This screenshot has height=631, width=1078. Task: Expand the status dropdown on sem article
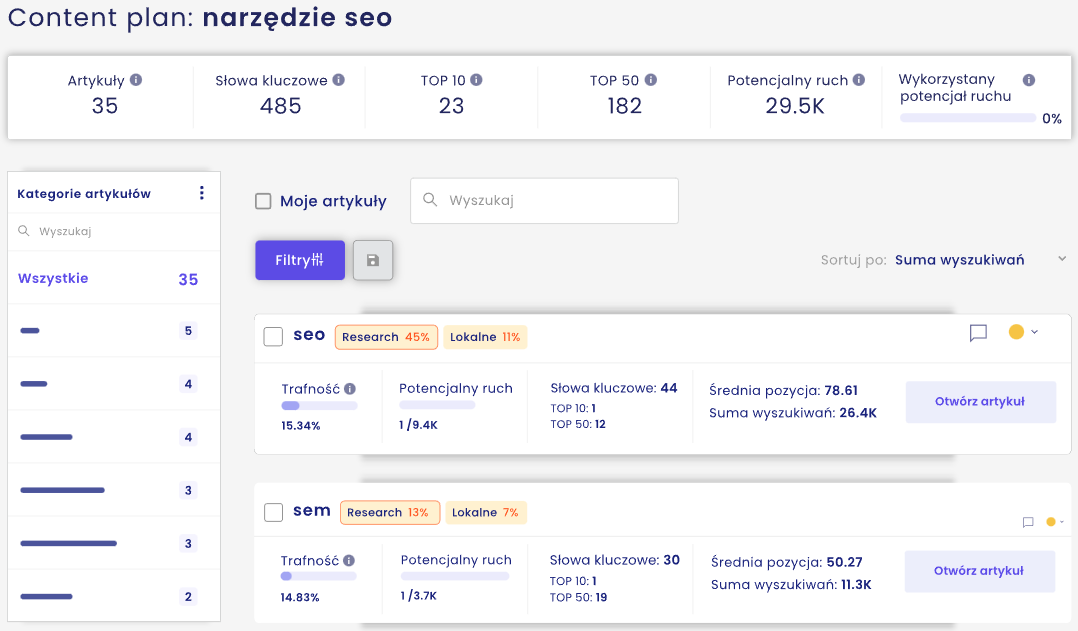coord(1055,522)
